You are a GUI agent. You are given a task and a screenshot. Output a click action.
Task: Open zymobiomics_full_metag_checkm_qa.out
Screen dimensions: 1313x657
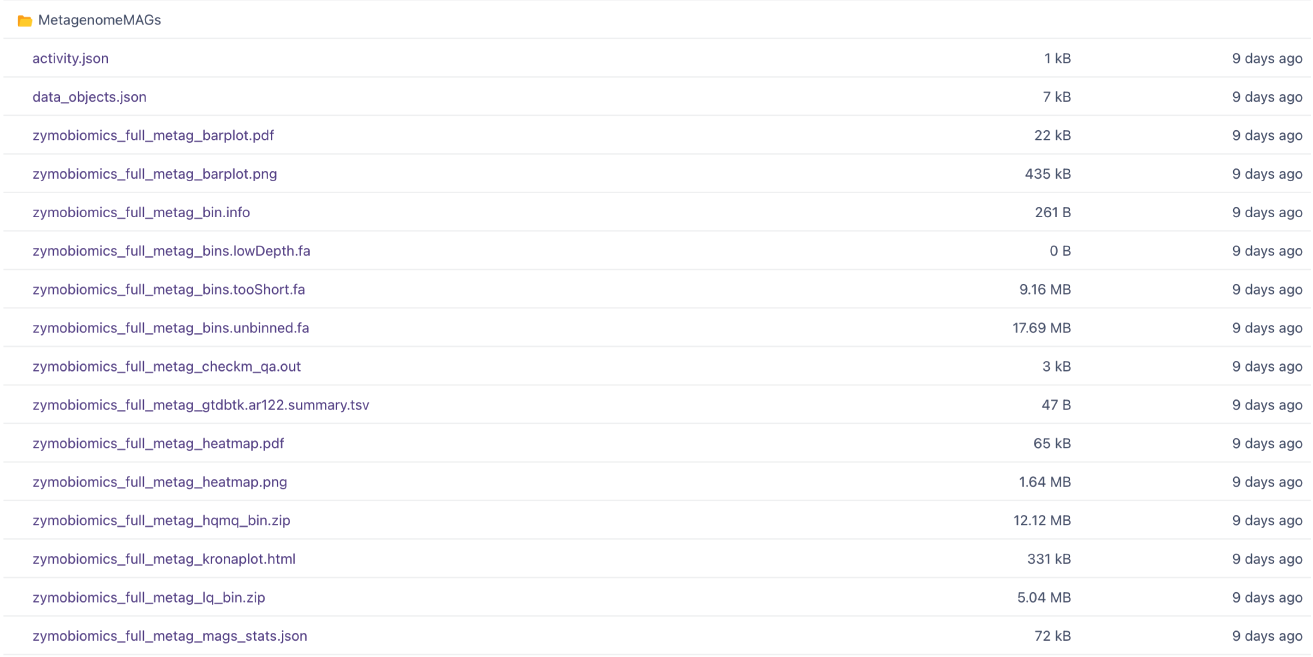(166, 367)
